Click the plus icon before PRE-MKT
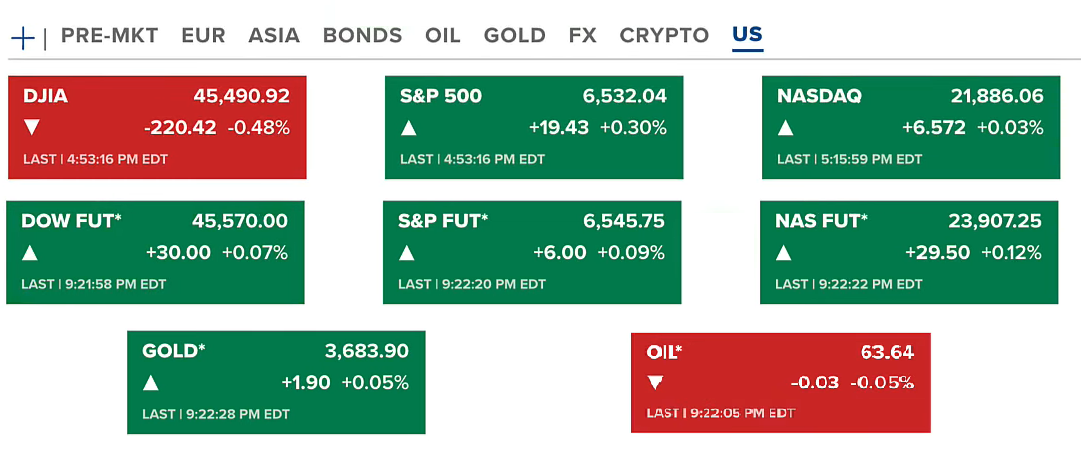Screen dimensions: 1081x459 [23, 38]
